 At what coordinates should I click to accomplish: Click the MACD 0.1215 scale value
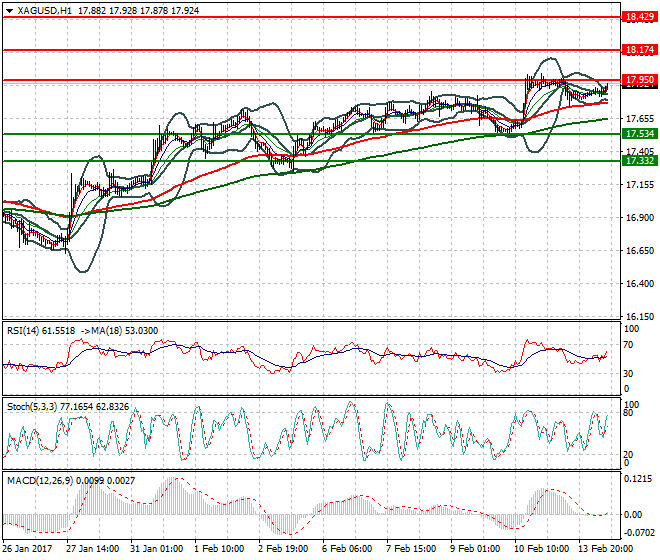coord(638,479)
